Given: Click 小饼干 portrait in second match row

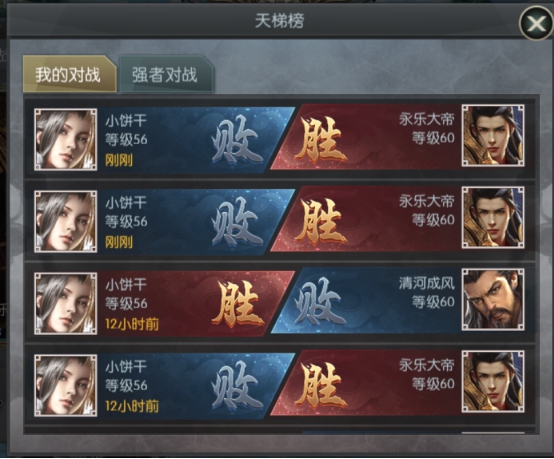Looking at the screenshot, I should point(65,222).
